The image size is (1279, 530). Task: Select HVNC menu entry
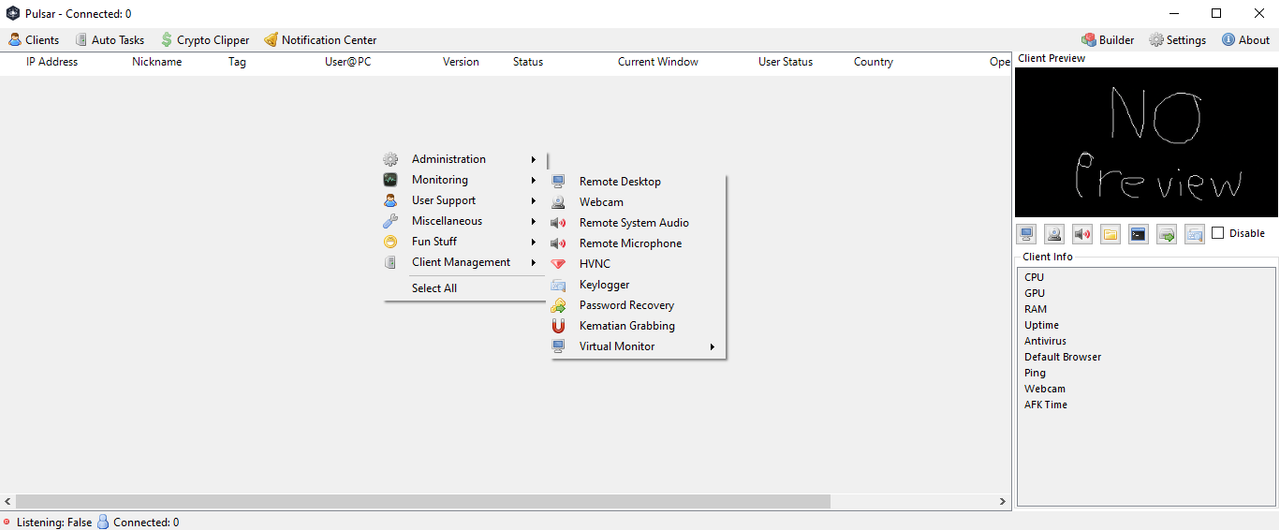coord(637,264)
